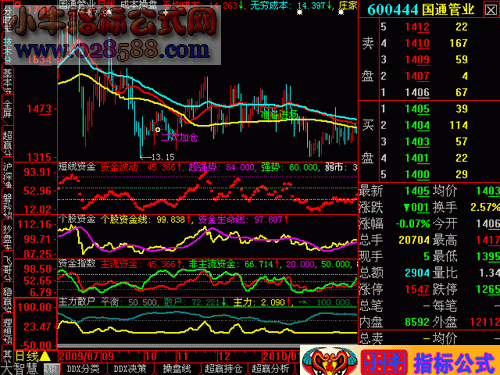The image size is (500, 375).
Task: Open the 日线 period selector triangle
Action: click(45, 356)
